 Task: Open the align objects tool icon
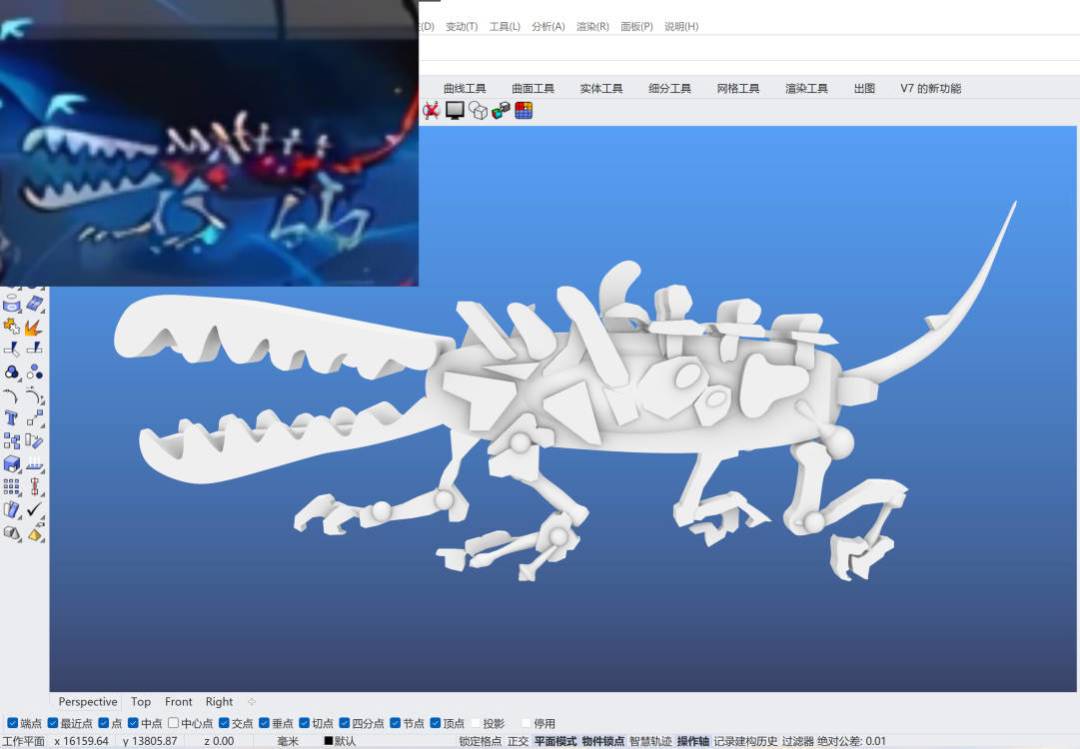click(x=12, y=441)
